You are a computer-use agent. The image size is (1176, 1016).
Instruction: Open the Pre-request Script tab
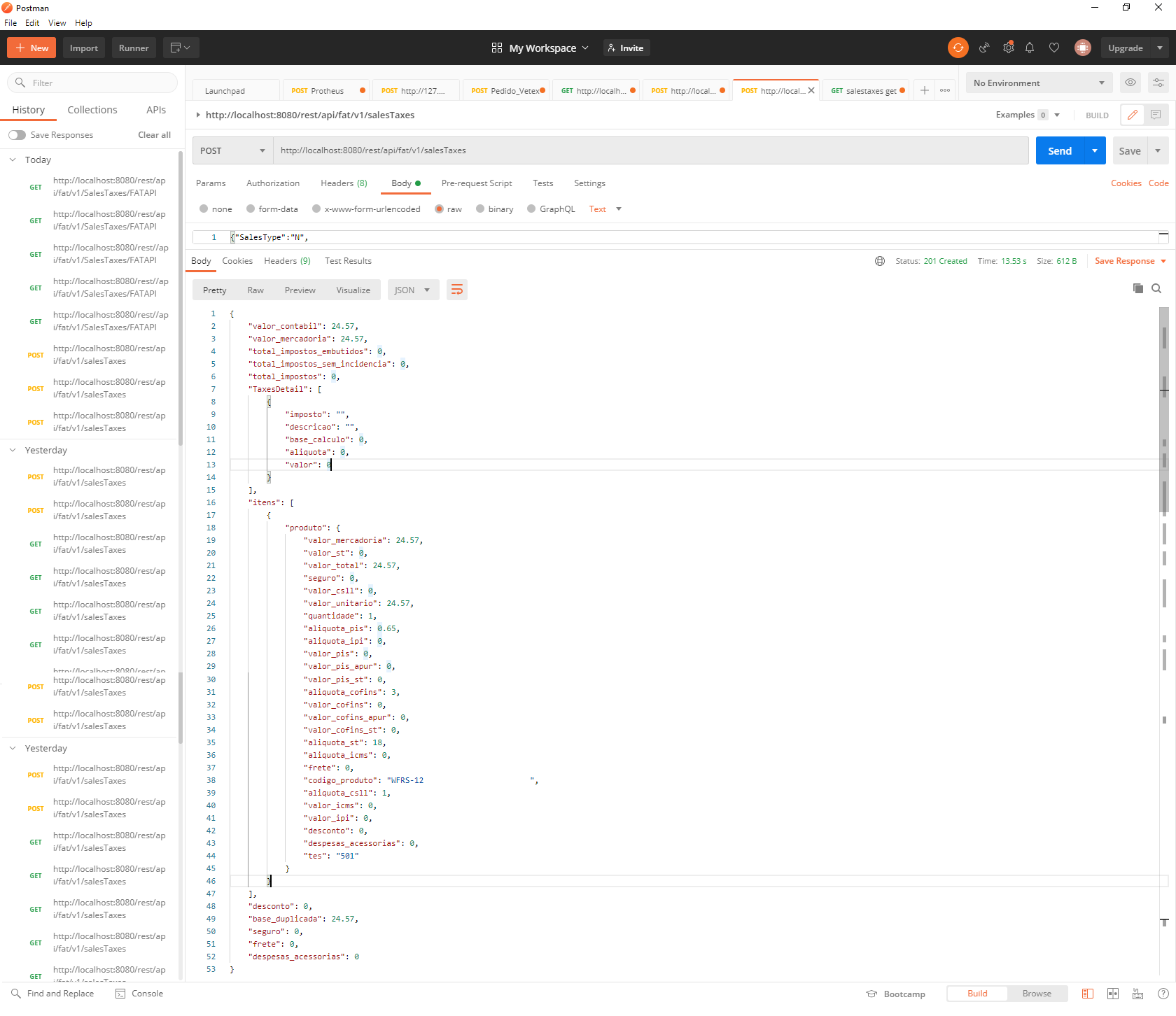pos(477,183)
